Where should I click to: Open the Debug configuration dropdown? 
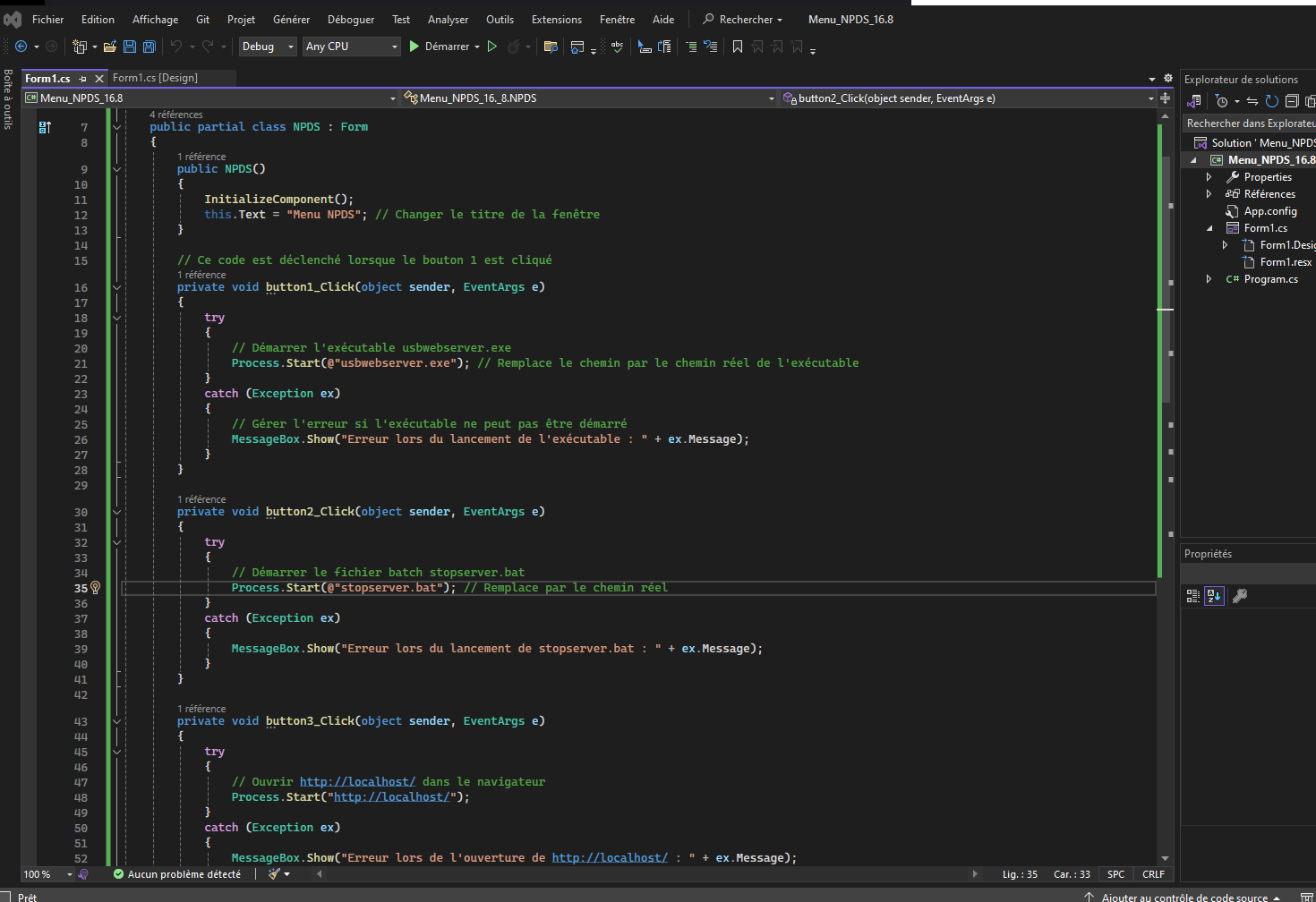[x=267, y=47]
